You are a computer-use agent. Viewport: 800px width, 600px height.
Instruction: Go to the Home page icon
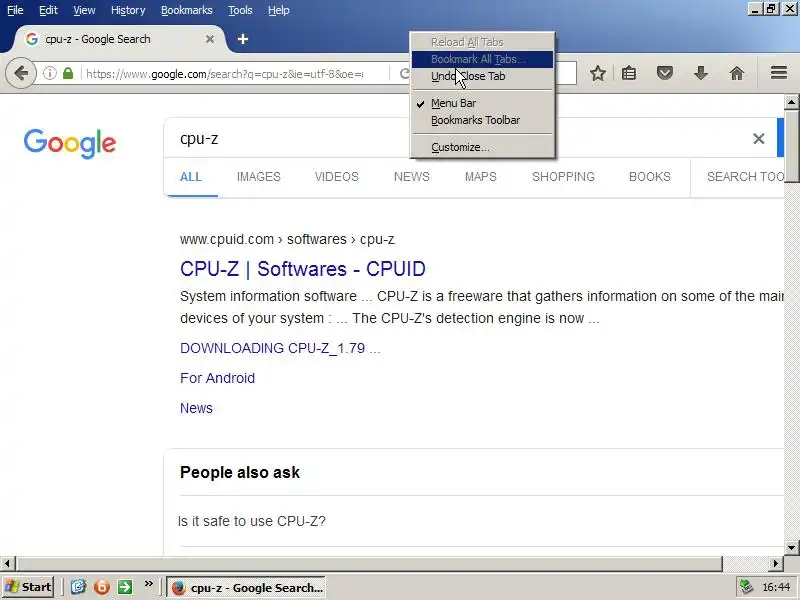[736, 73]
